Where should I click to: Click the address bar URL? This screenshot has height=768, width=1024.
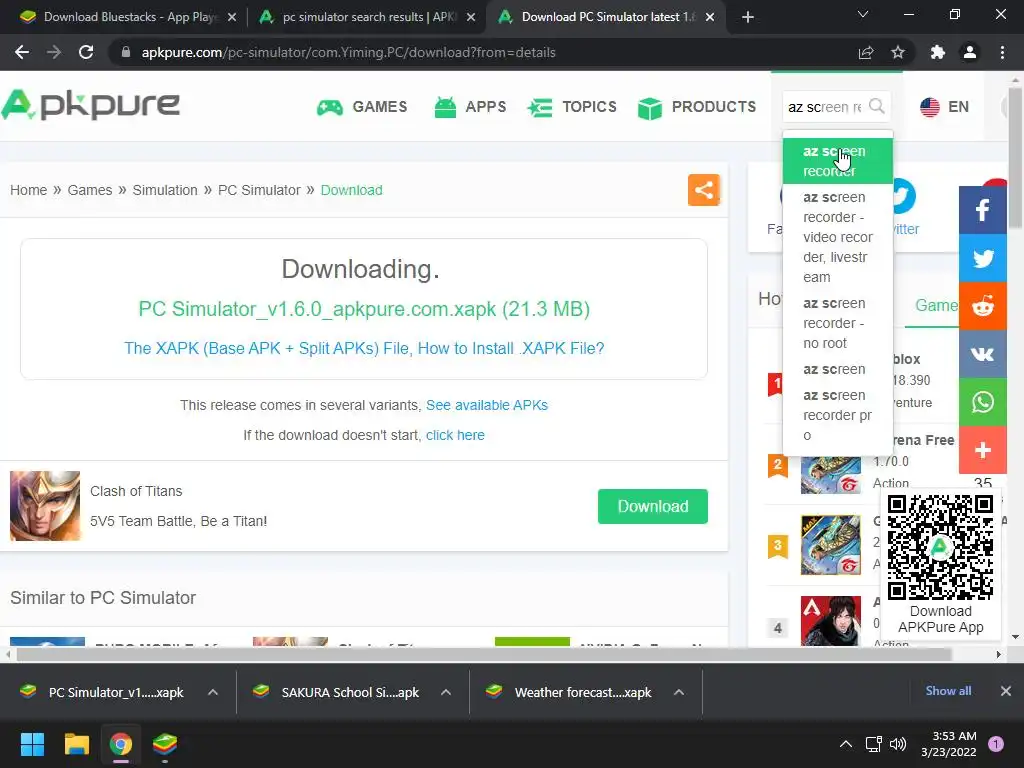[x=349, y=52]
